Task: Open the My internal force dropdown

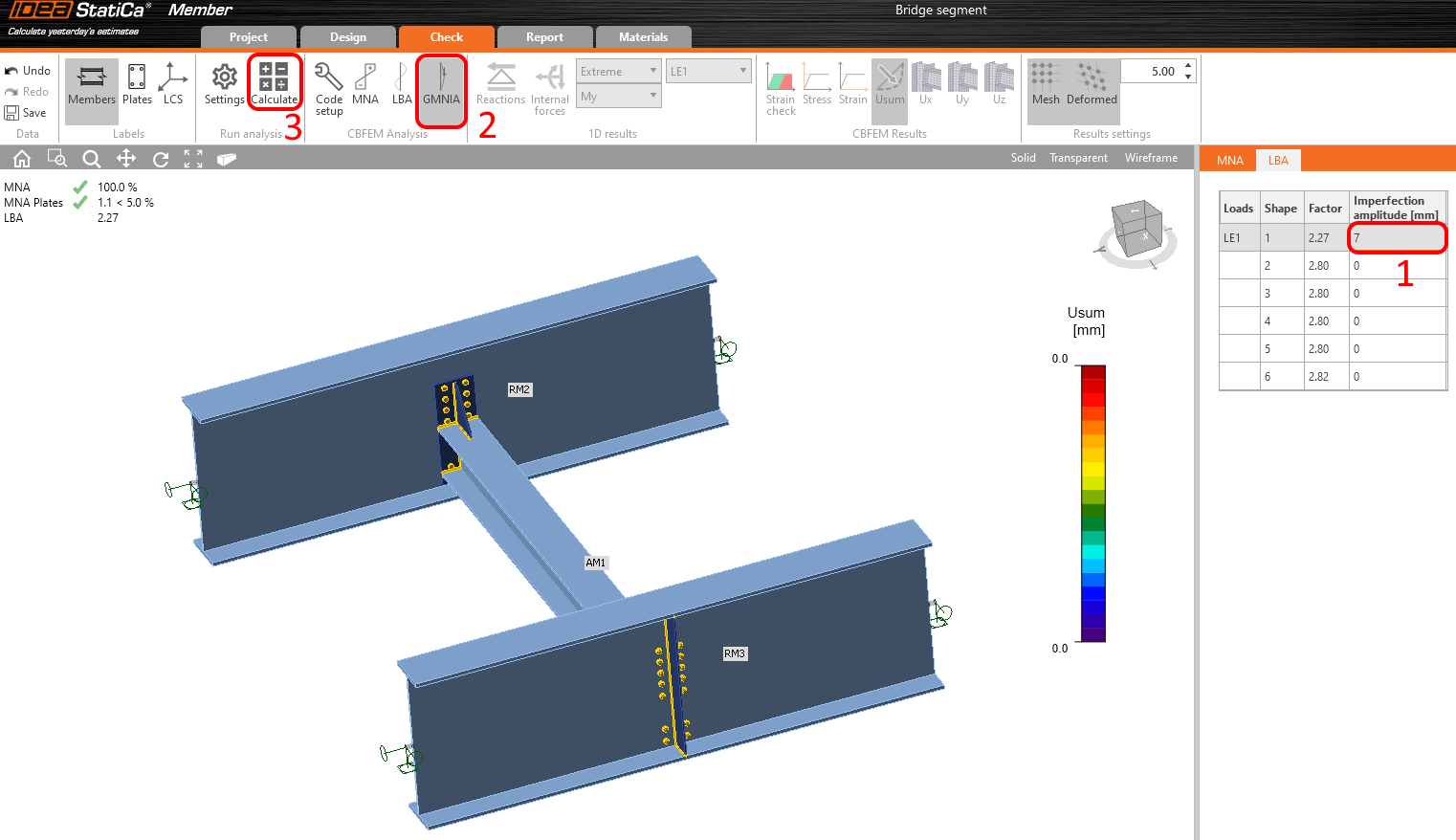Action: 618,97
